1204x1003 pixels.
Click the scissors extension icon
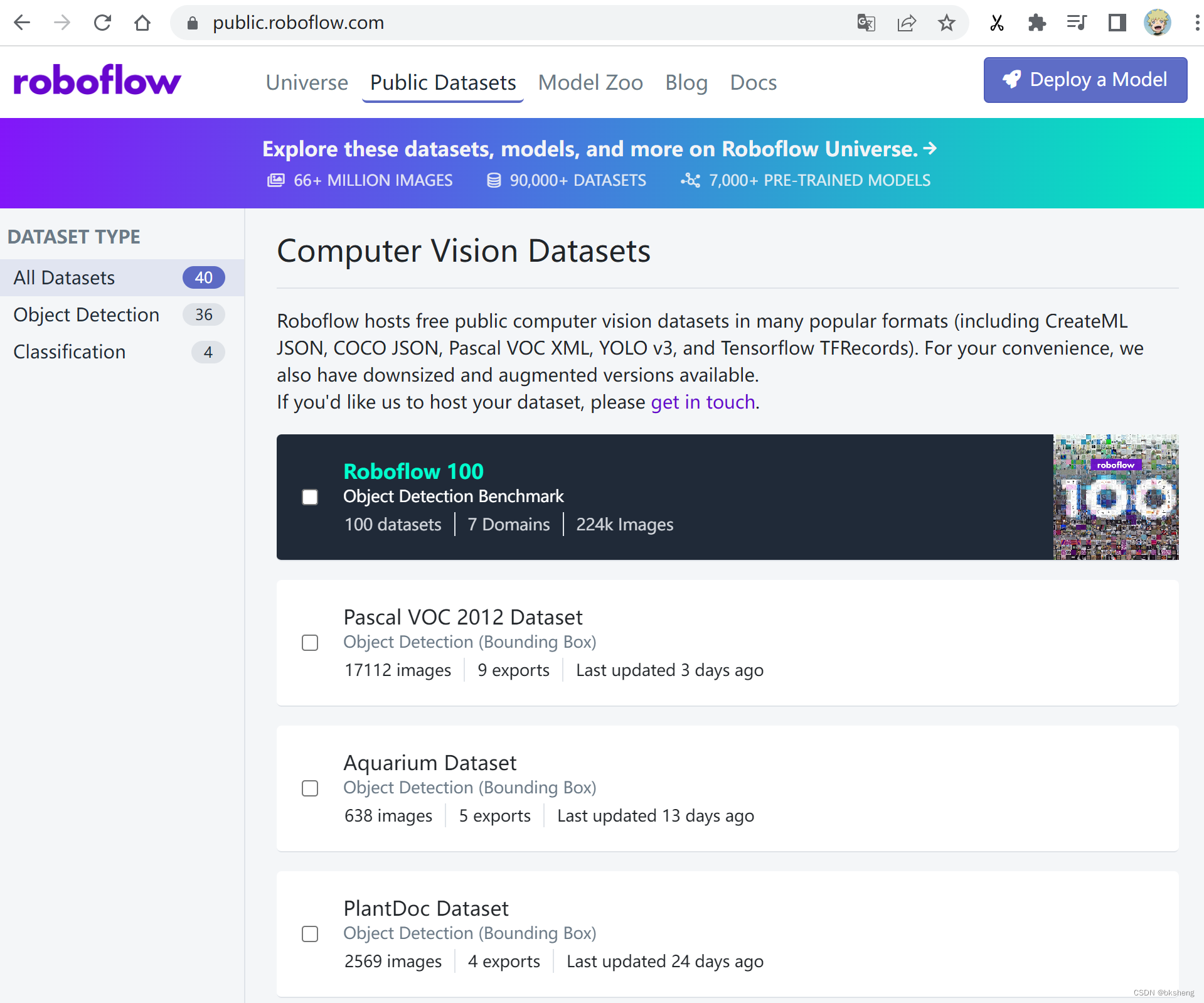tap(997, 23)
